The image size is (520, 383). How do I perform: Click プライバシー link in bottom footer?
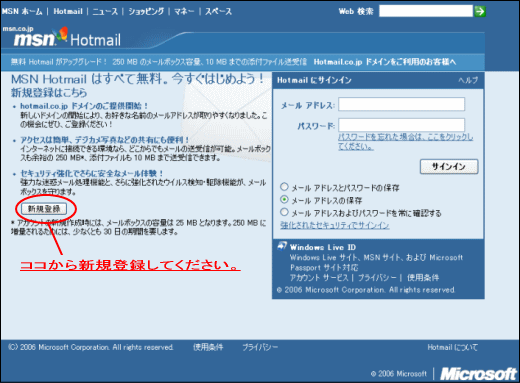click(x=260, y=347)
